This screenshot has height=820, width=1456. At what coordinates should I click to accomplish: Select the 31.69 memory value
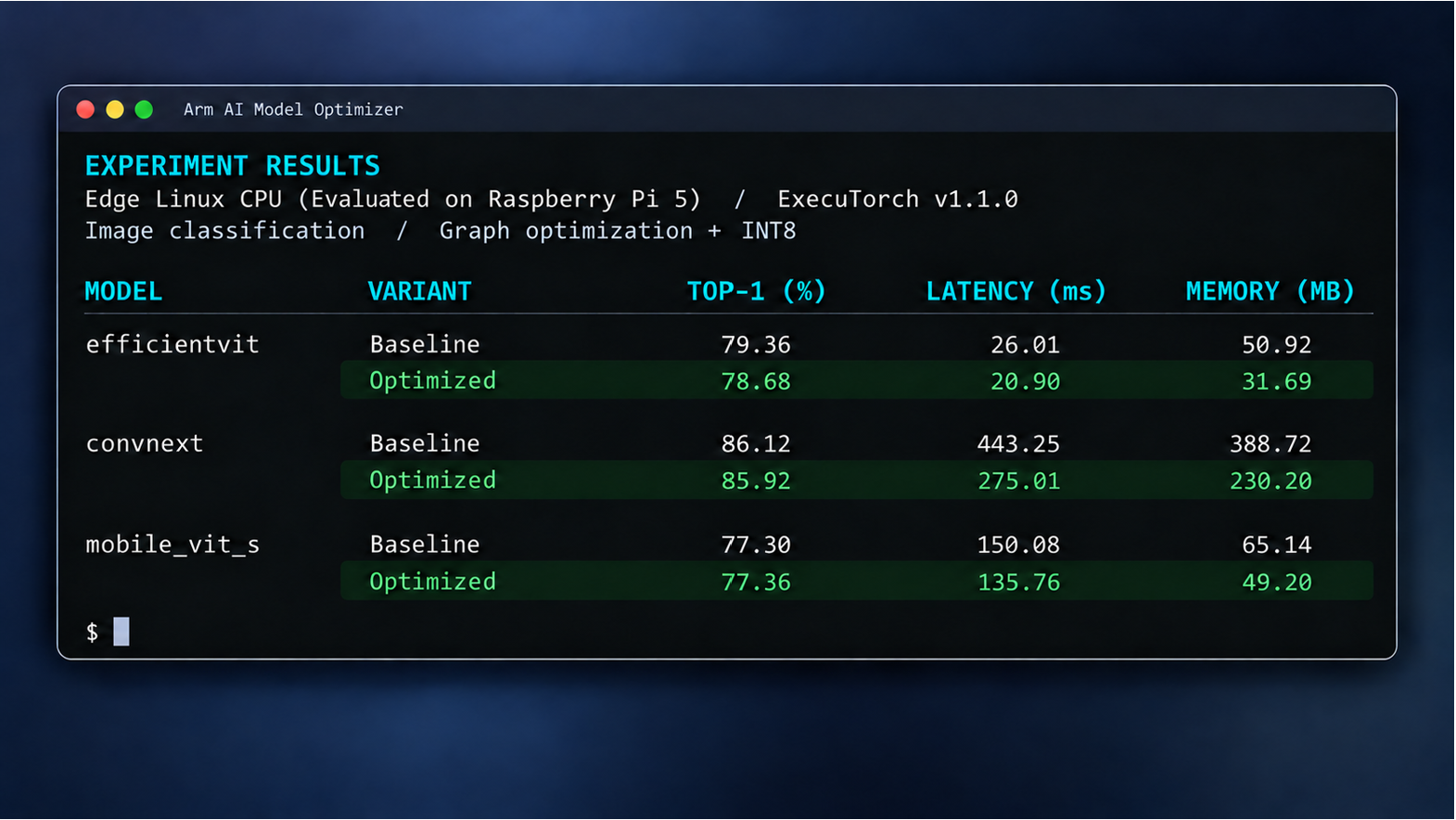click(1277, 381)
